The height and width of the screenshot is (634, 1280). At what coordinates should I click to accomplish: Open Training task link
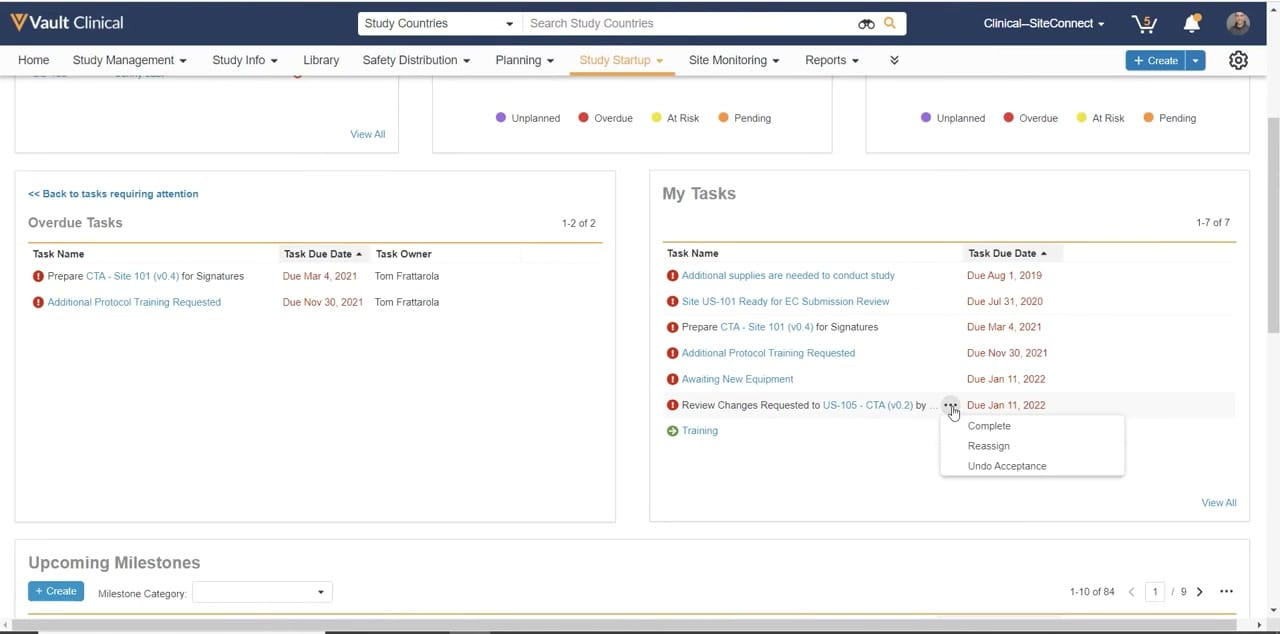[699, 431]
